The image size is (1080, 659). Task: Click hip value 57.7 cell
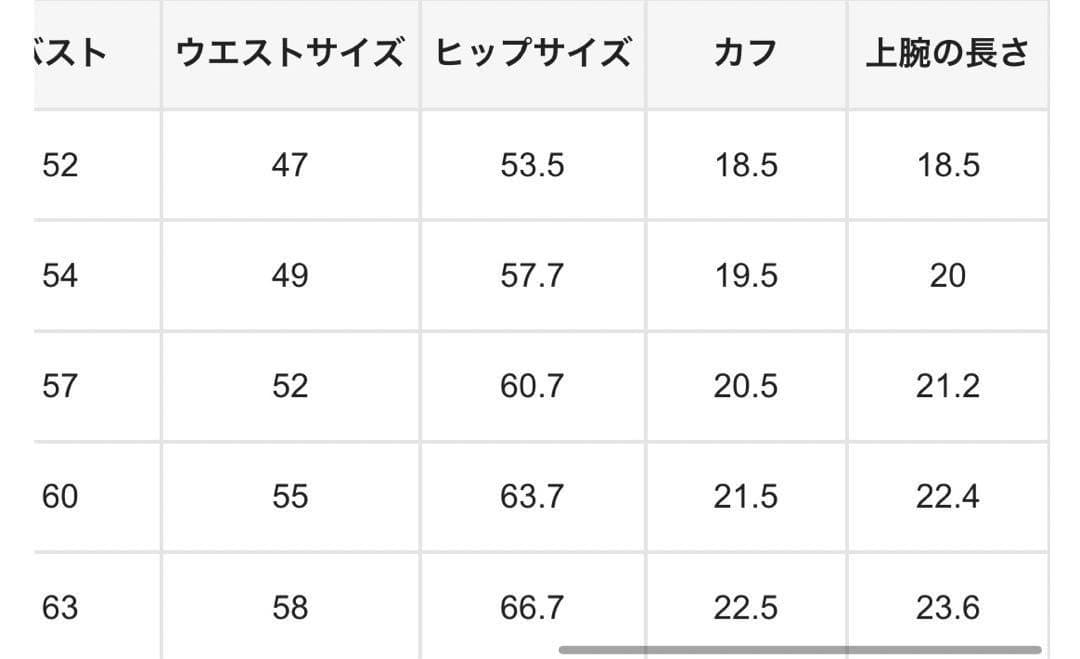pos(533,276)
